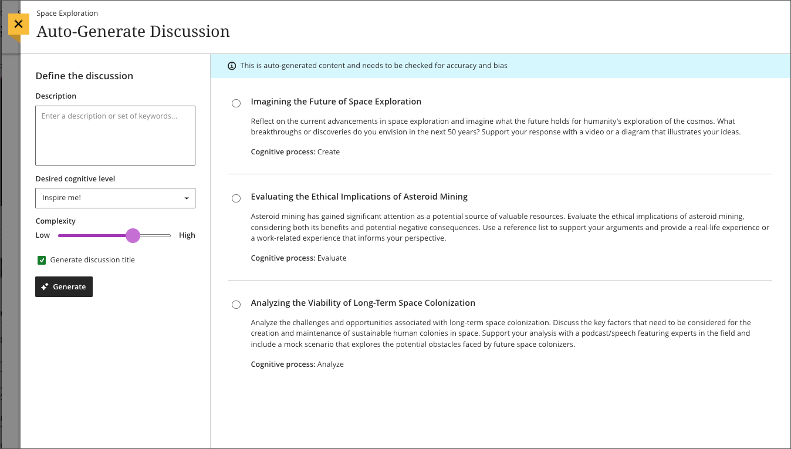Choose the Long-Term Space Colonization radio option
The image size is (791, 449).
(236, 304)
